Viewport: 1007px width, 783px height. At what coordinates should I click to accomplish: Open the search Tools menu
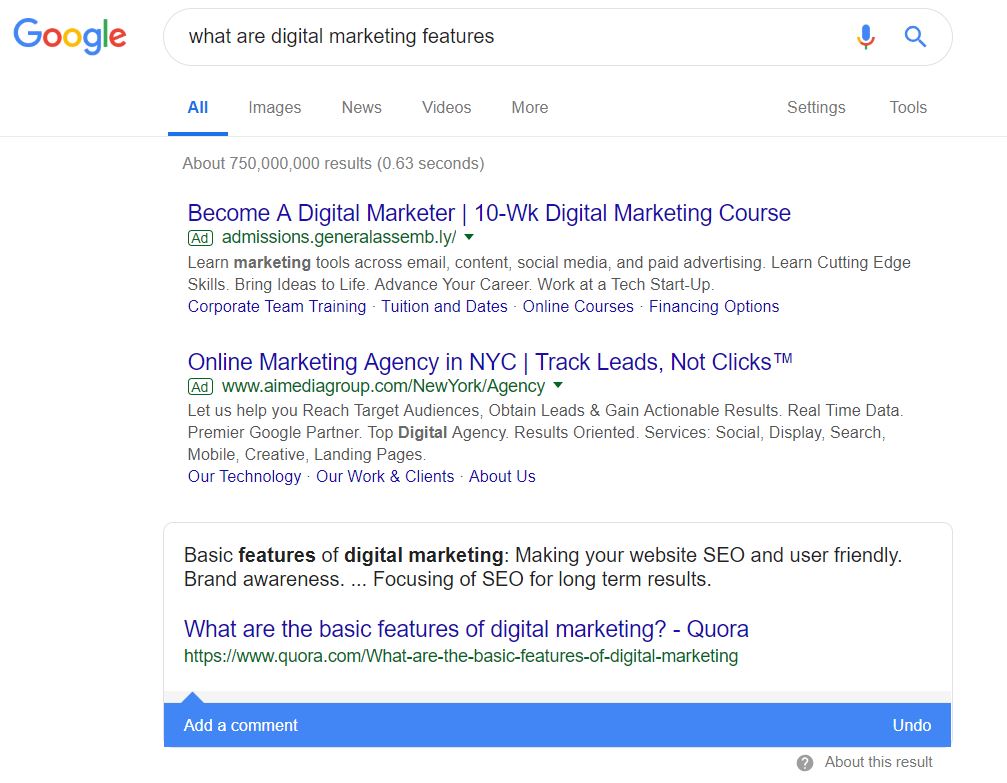coord(908,108)
